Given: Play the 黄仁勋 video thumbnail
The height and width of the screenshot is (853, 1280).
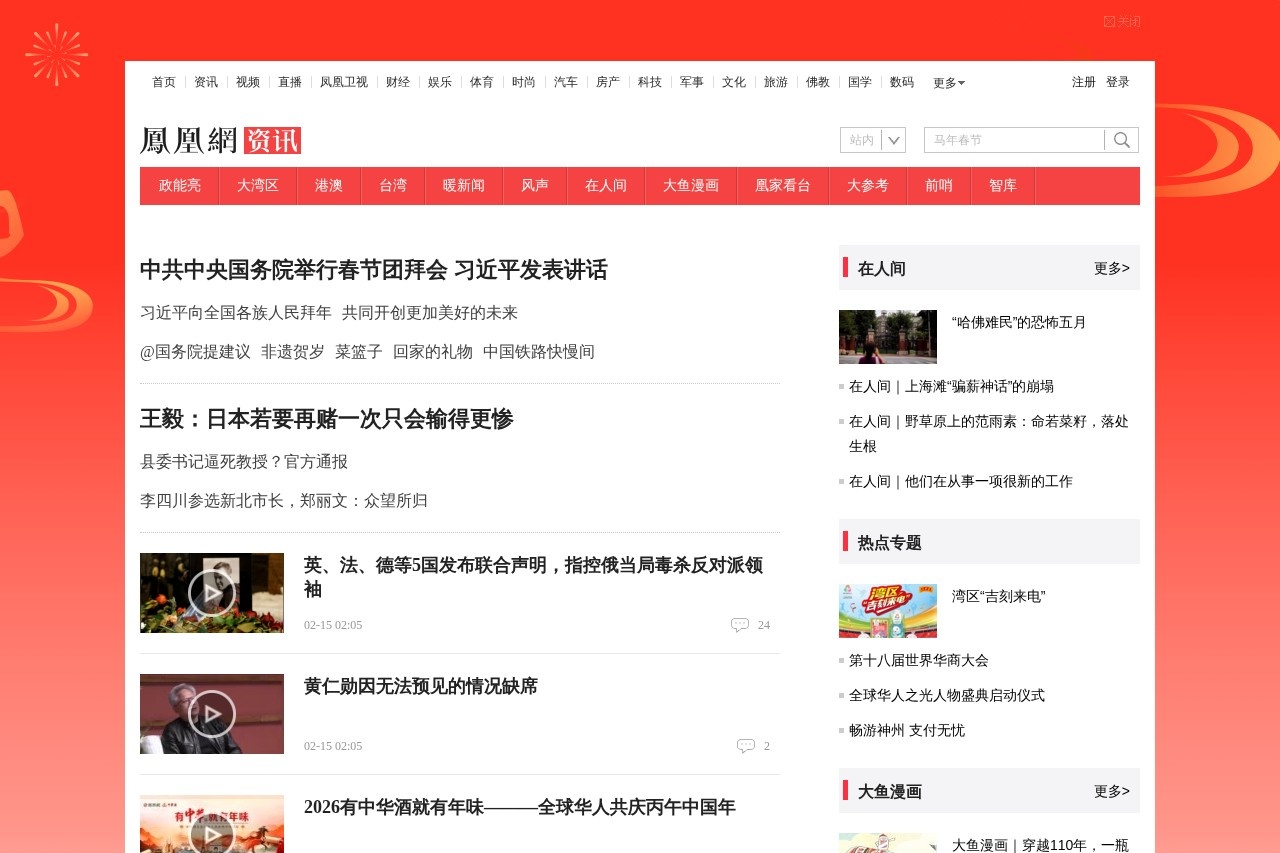Looking at the screenshot, I should click(x=212, y=714).
